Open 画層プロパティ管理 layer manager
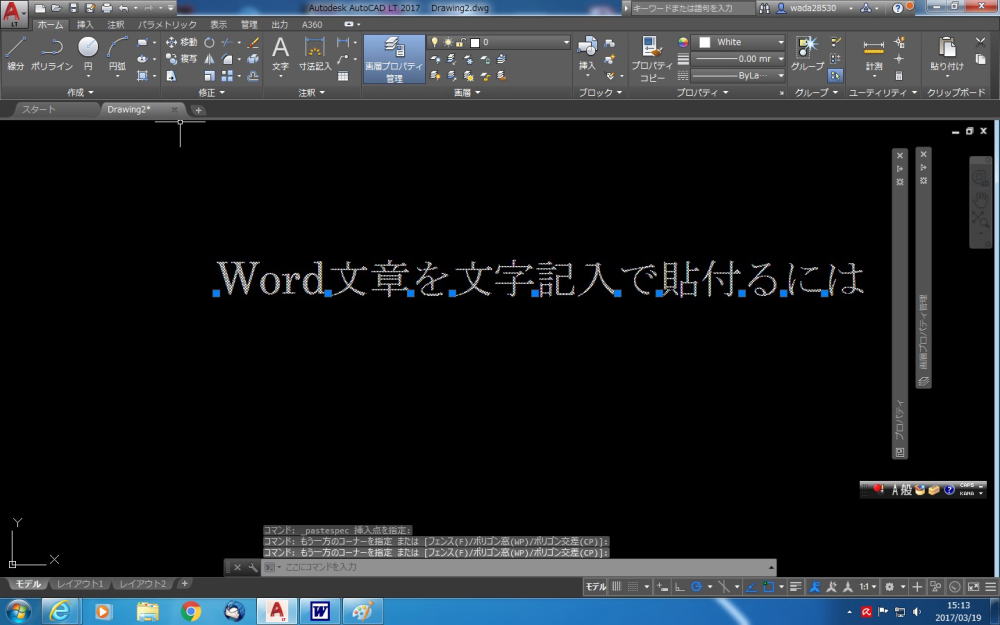 click(394, 59)
